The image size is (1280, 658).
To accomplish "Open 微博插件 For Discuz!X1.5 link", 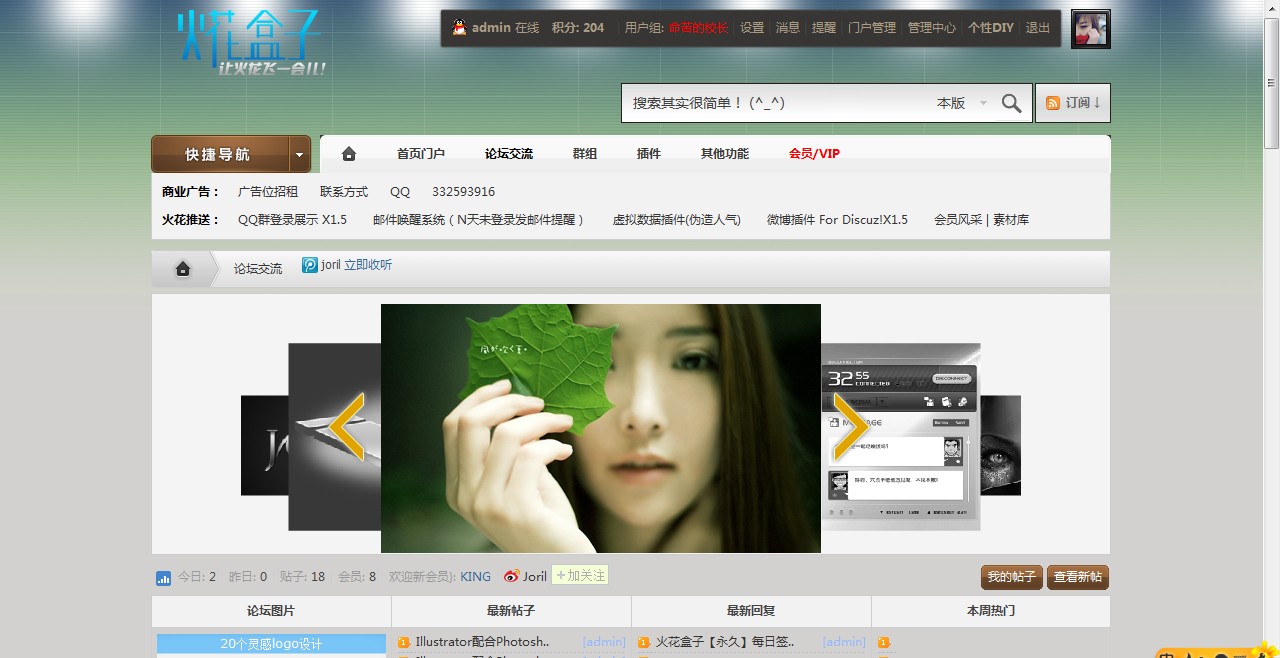I will point(837,220).
